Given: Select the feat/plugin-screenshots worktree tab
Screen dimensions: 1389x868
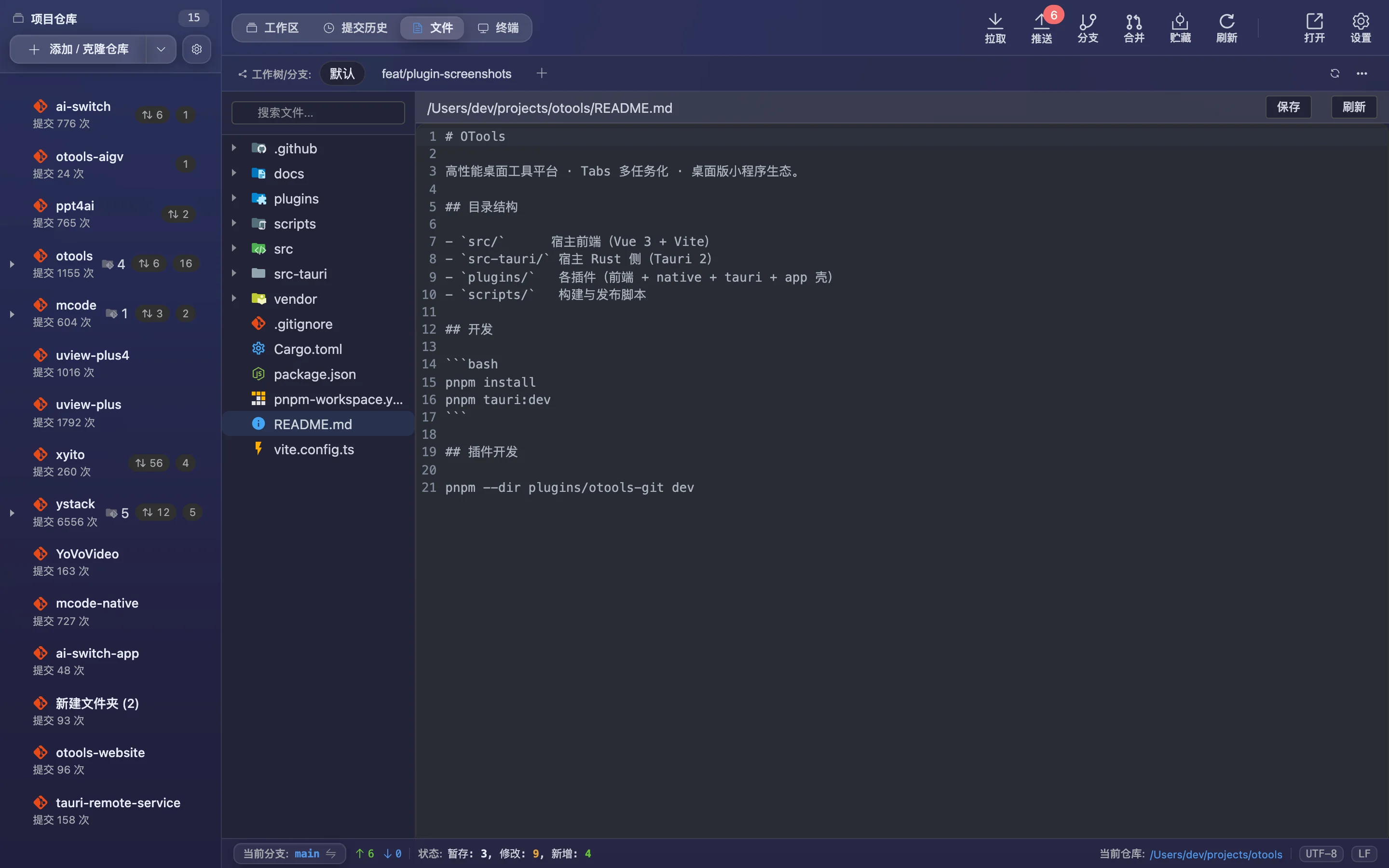Looking at the screenshot, I should pyautogui.click(x=446, y=73).
